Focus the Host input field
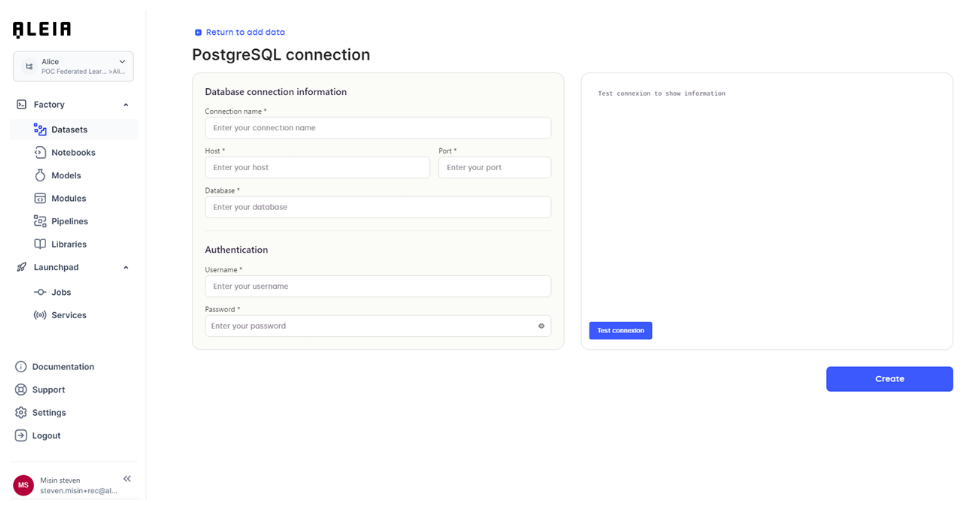 (317, 167)
